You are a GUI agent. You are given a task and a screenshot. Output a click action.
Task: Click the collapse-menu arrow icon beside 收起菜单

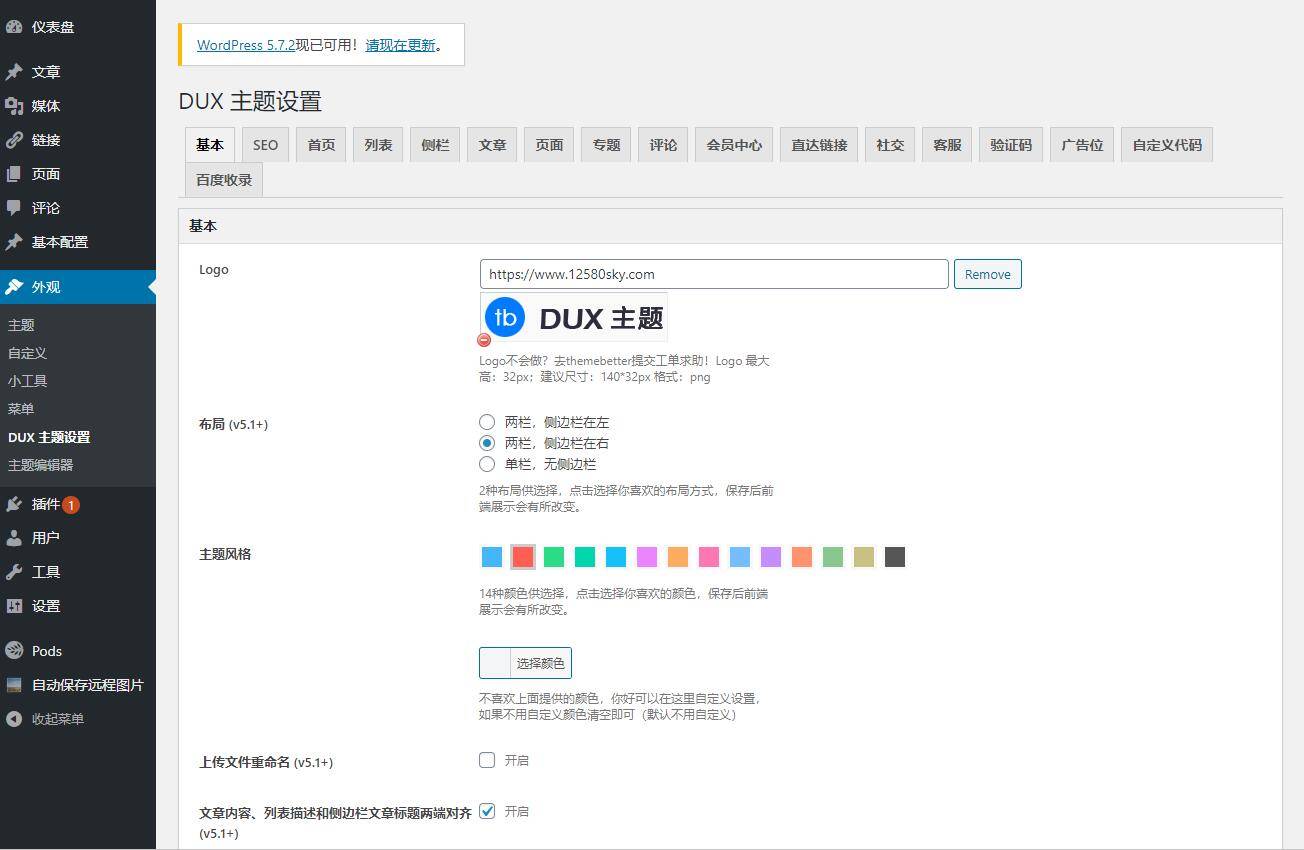pos(14,719)
